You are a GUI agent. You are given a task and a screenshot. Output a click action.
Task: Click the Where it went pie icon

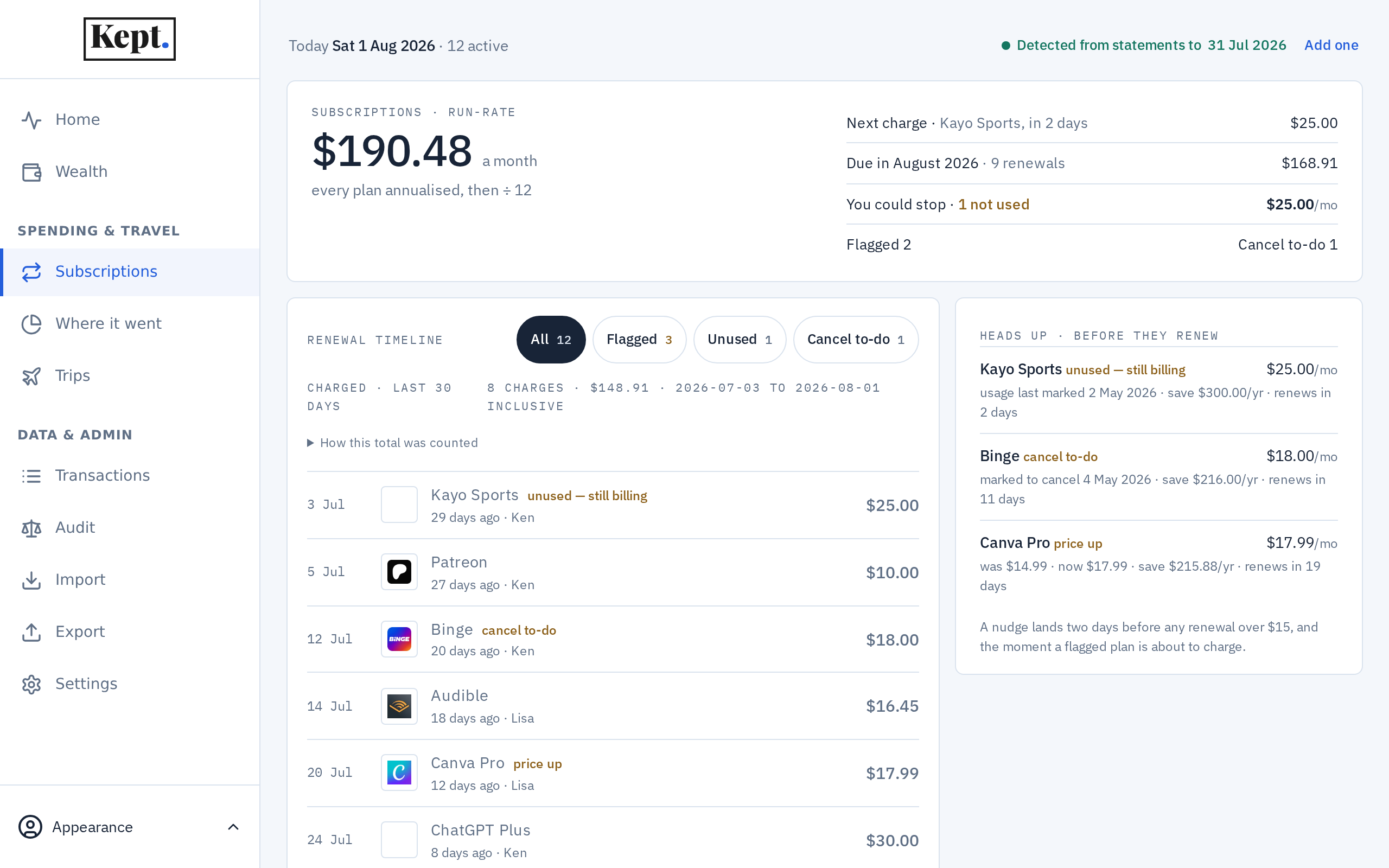click(31, 324)
